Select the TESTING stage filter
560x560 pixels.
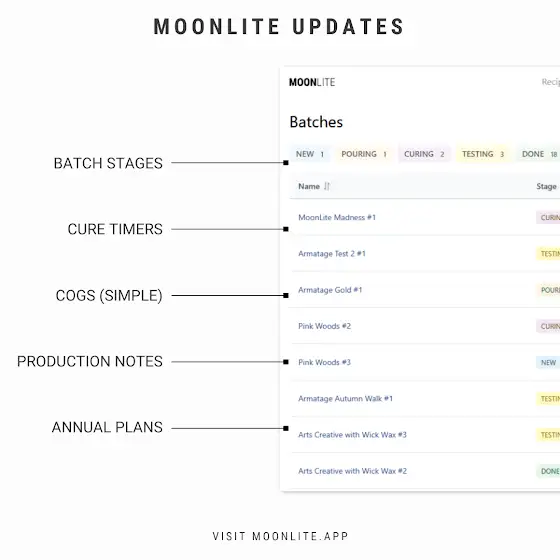[x=483, y=154]
